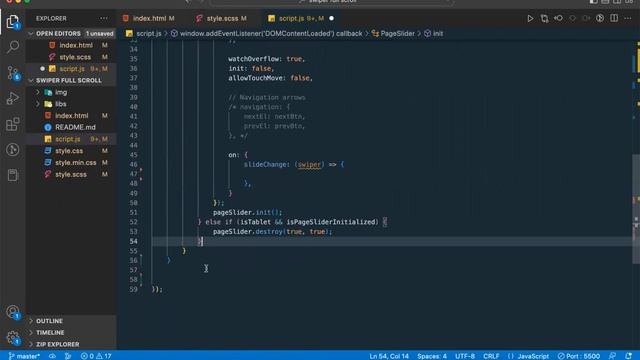Click the CRLF line ending selector
640x360 pixels.
point(491,356)
